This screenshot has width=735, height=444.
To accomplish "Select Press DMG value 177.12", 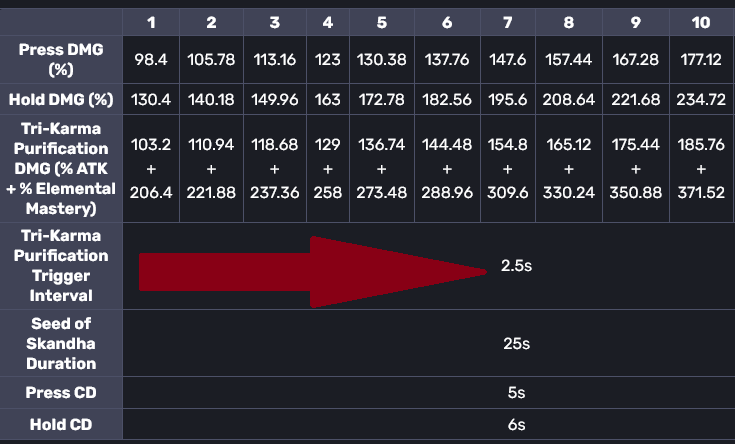I will 701,60.
